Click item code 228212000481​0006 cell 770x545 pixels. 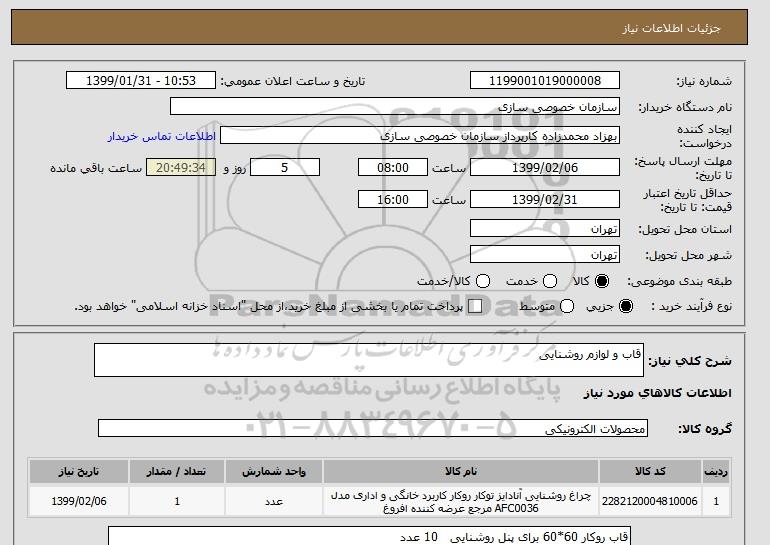[x=650, y=501]
